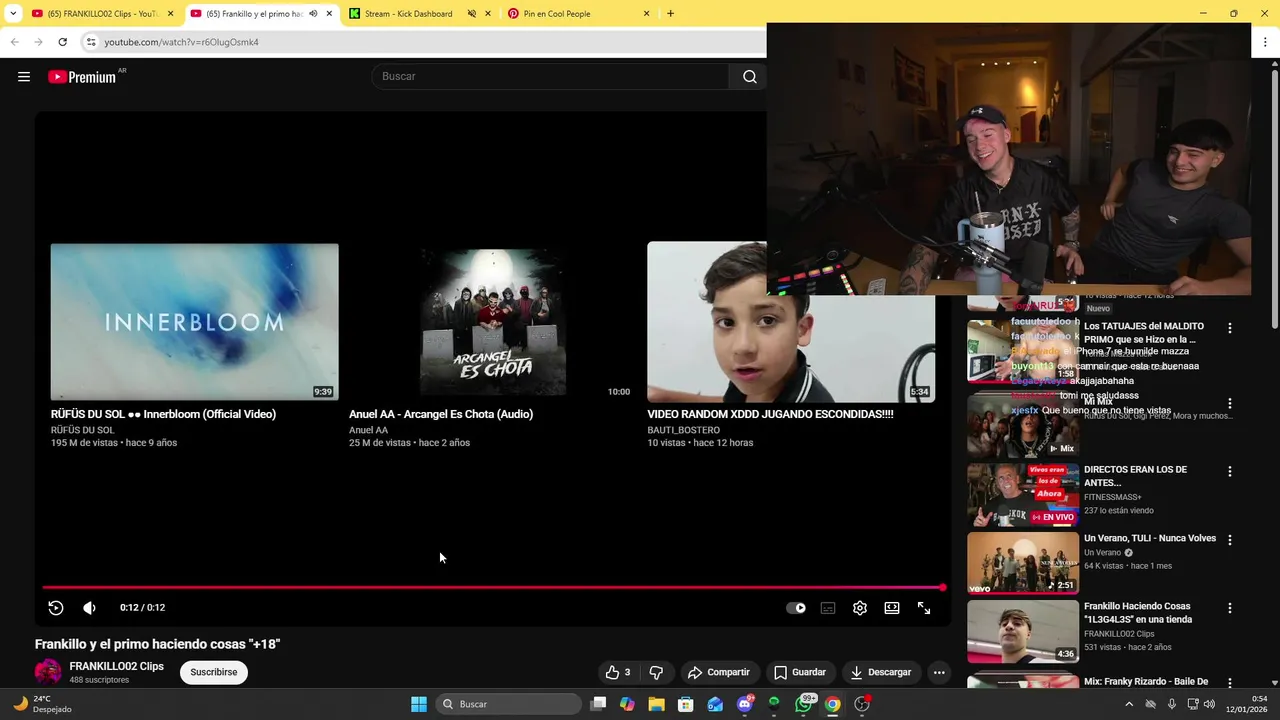Open the taskbar volume control
Viewport: 1280px width, 720px height.
pyautogui.click(x=1209, y=704)
